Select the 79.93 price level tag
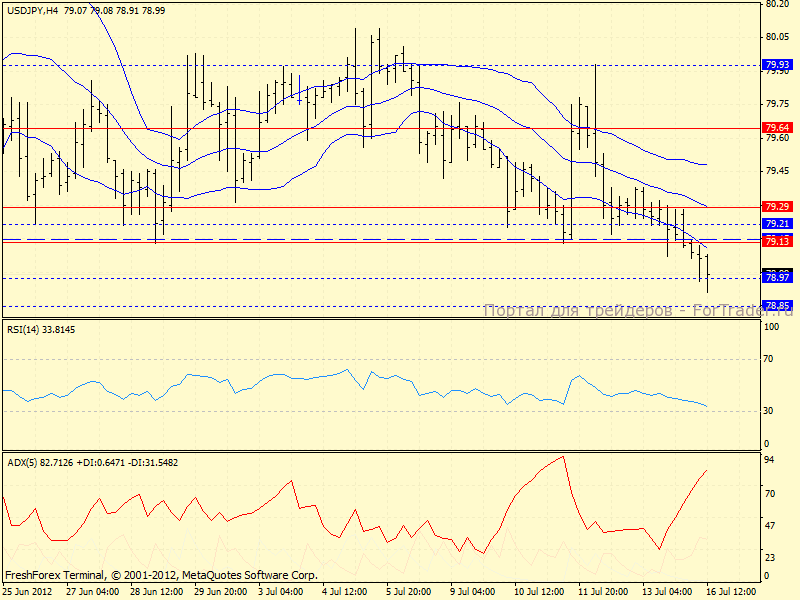 tap(777, 65)
